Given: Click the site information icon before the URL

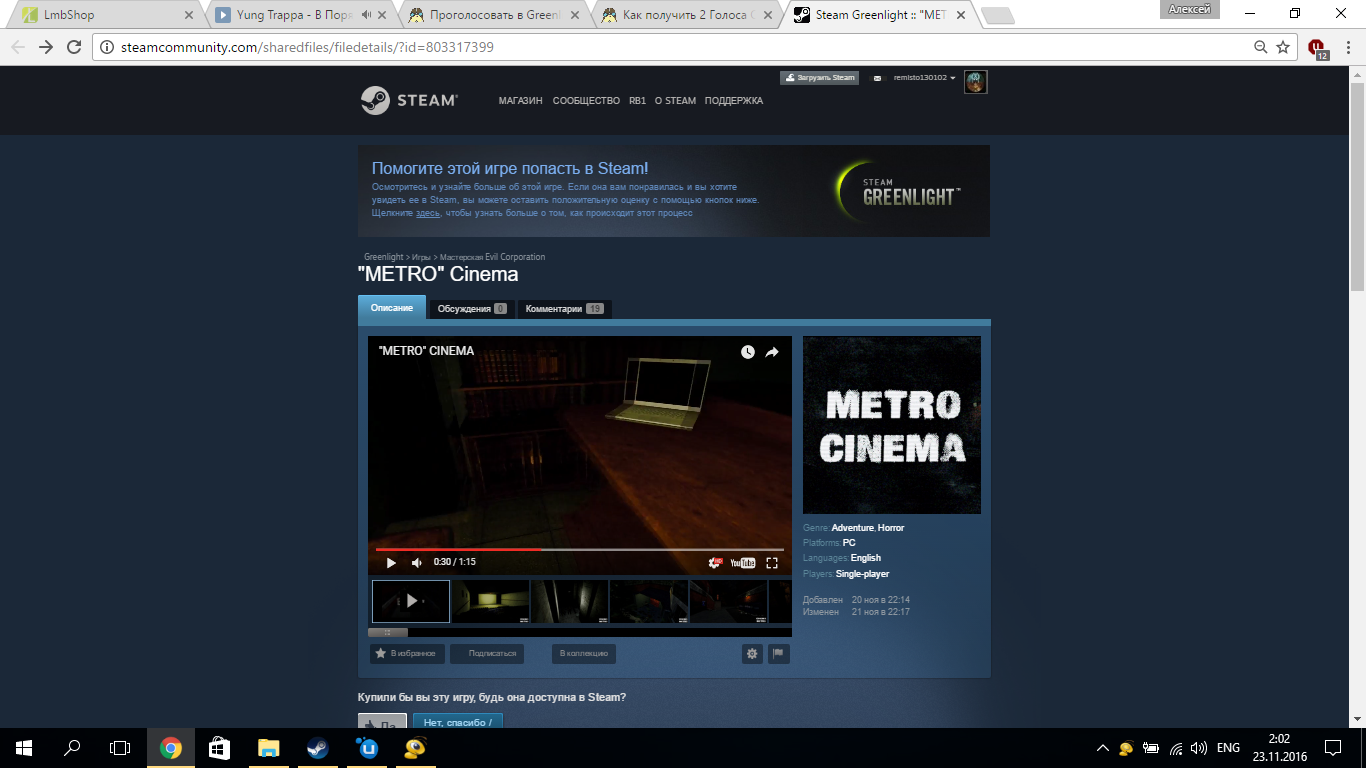Looking at the screenshot, I should [109, 47].
